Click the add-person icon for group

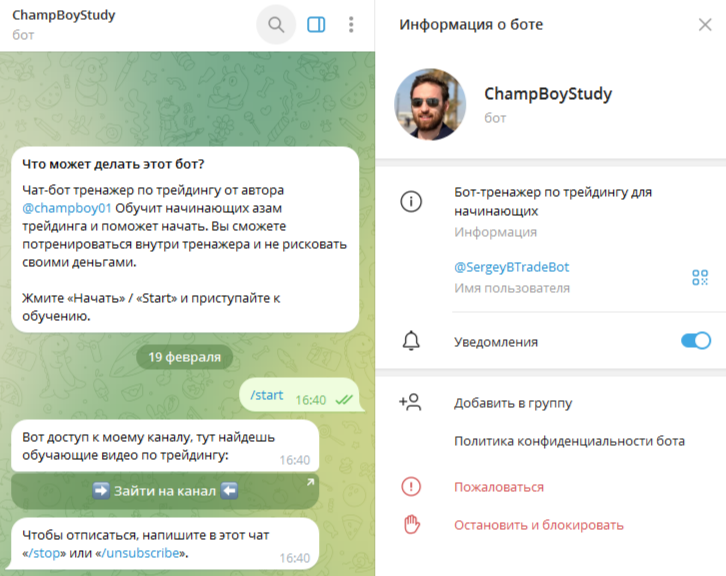pos(410,402)
